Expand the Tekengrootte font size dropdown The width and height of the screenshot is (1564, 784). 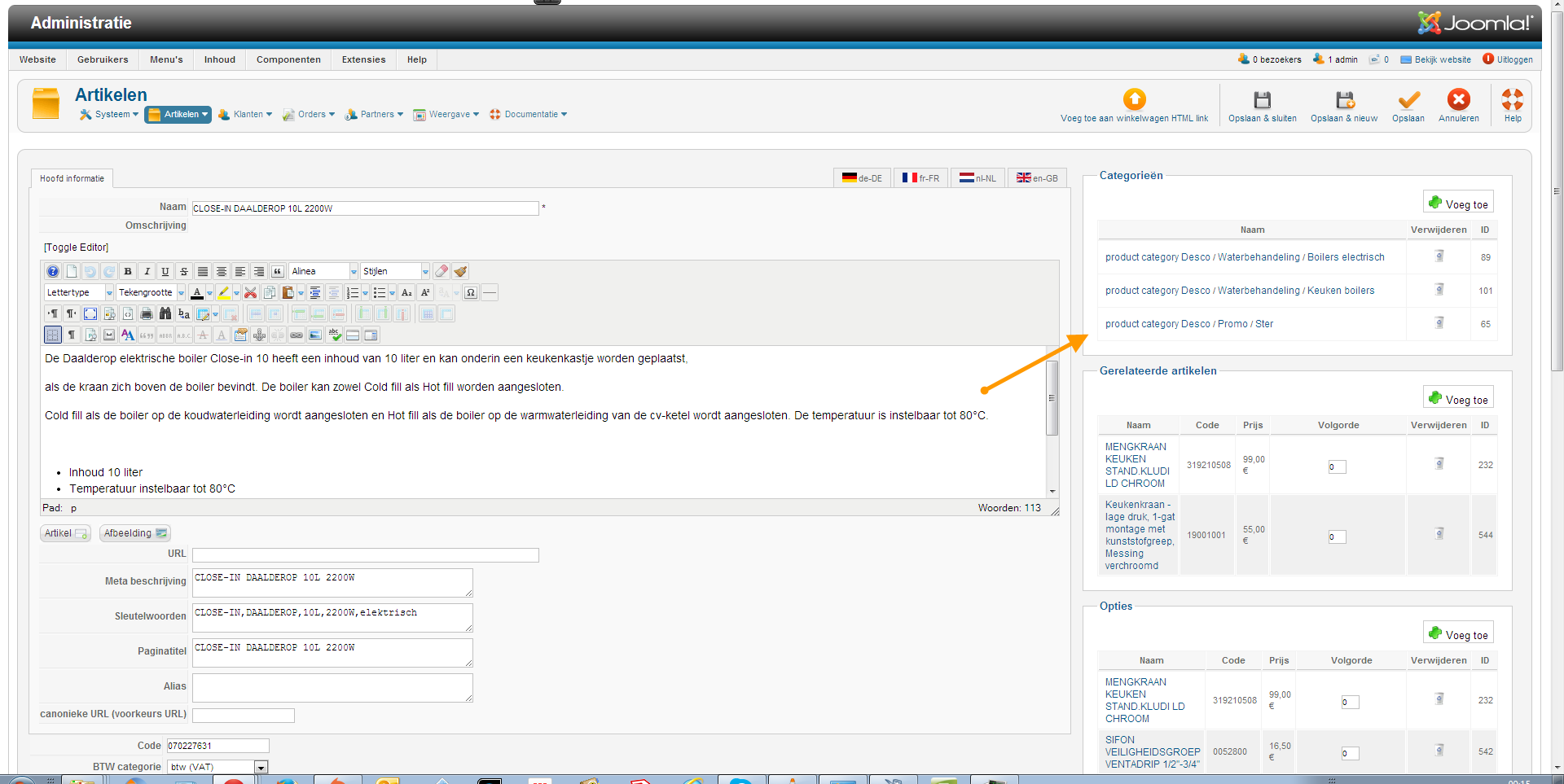pyautogui.click(x=181, y=292)
